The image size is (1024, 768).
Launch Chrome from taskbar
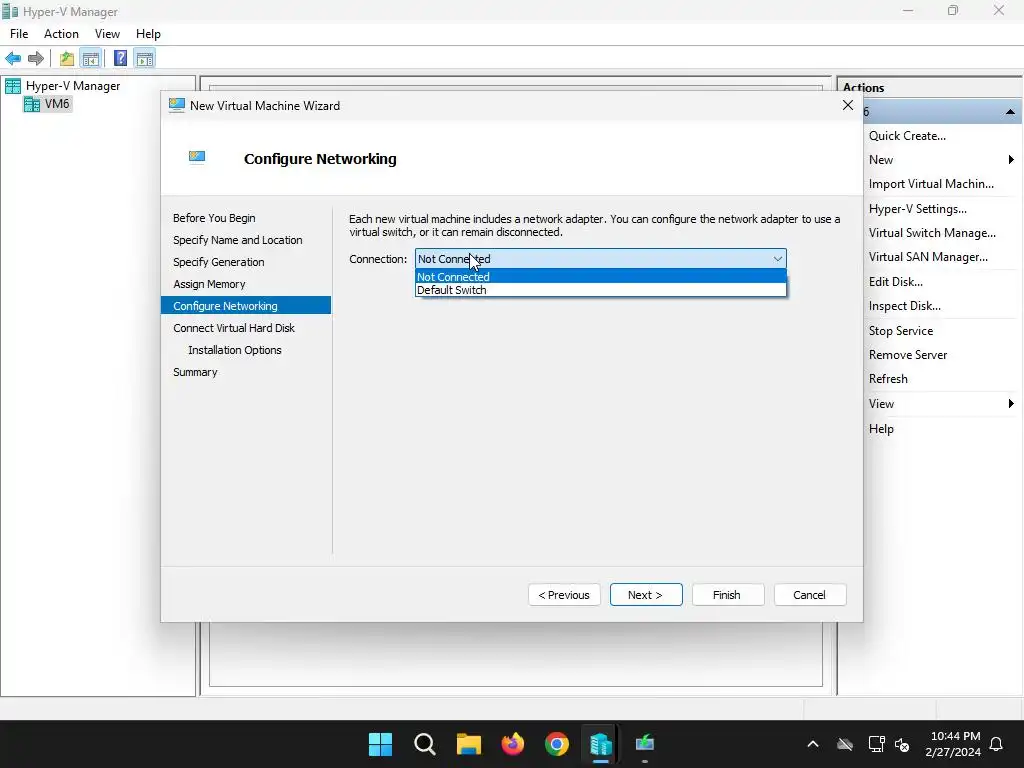click(557, 744)
